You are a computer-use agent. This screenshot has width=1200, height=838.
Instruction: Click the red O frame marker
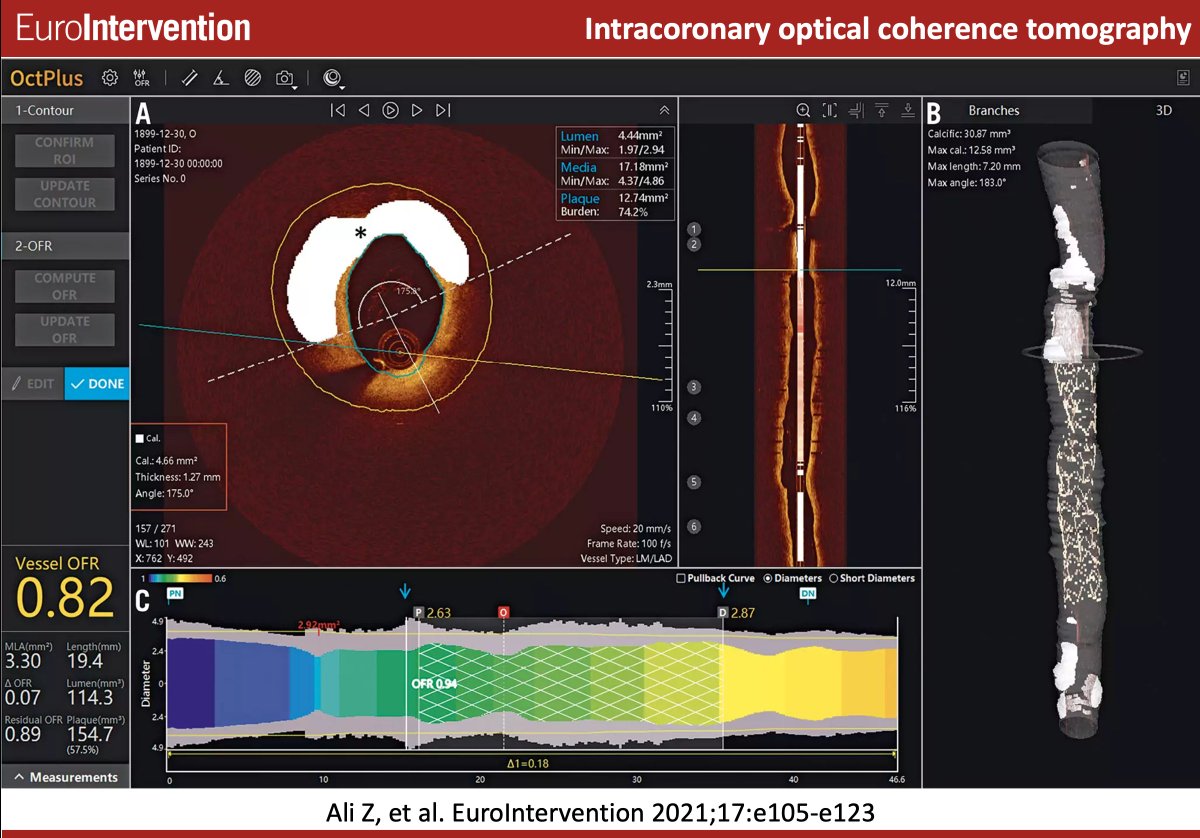pos(503,612)
